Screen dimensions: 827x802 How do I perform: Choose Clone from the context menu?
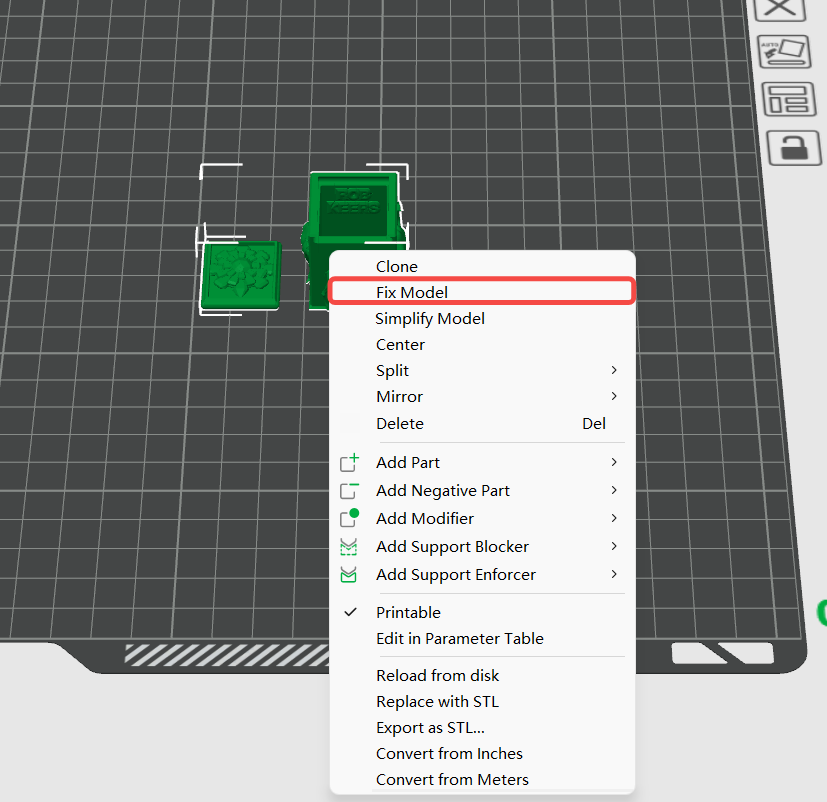(482, 266)
